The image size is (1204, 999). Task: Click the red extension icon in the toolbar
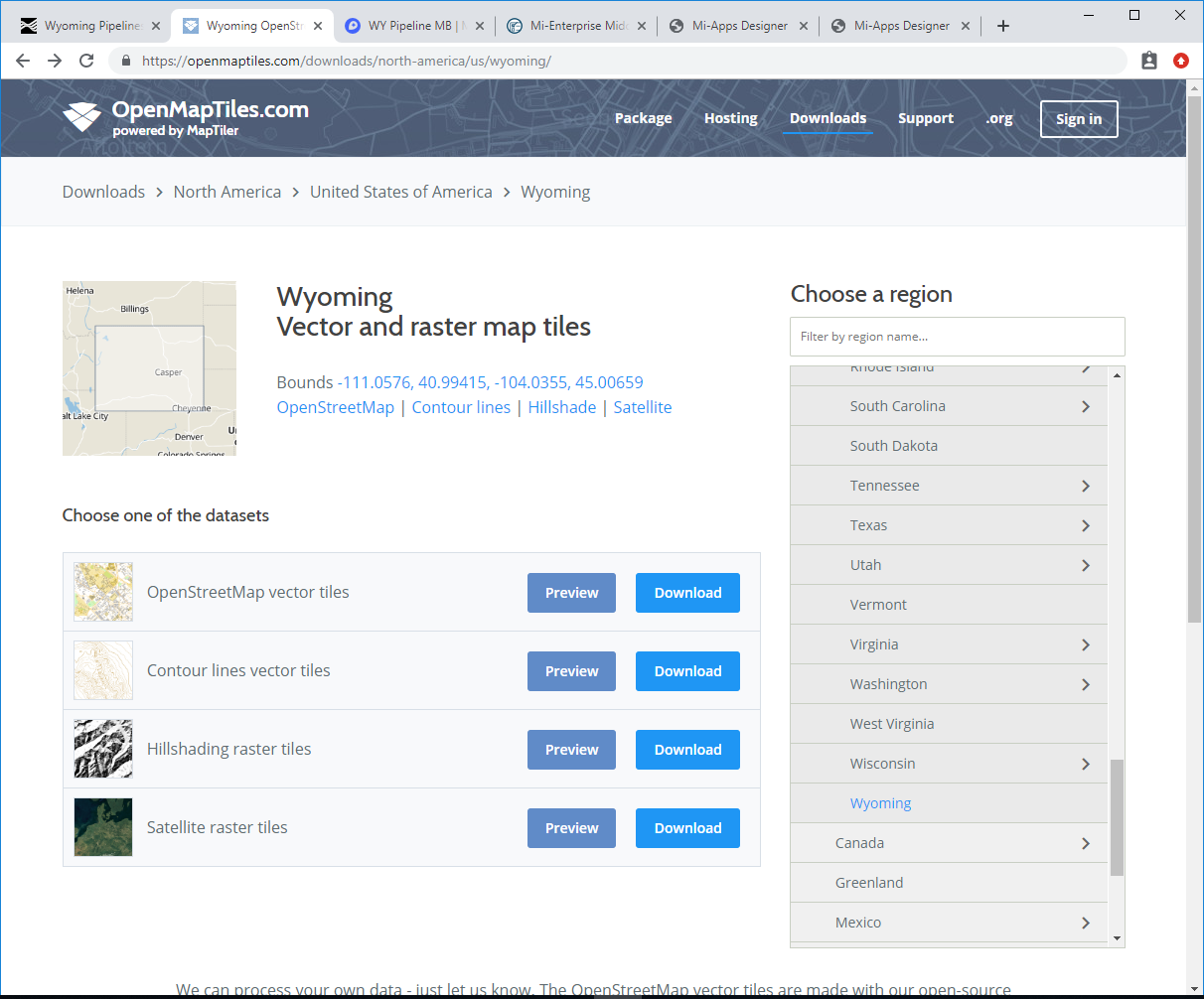point(1181,61)
